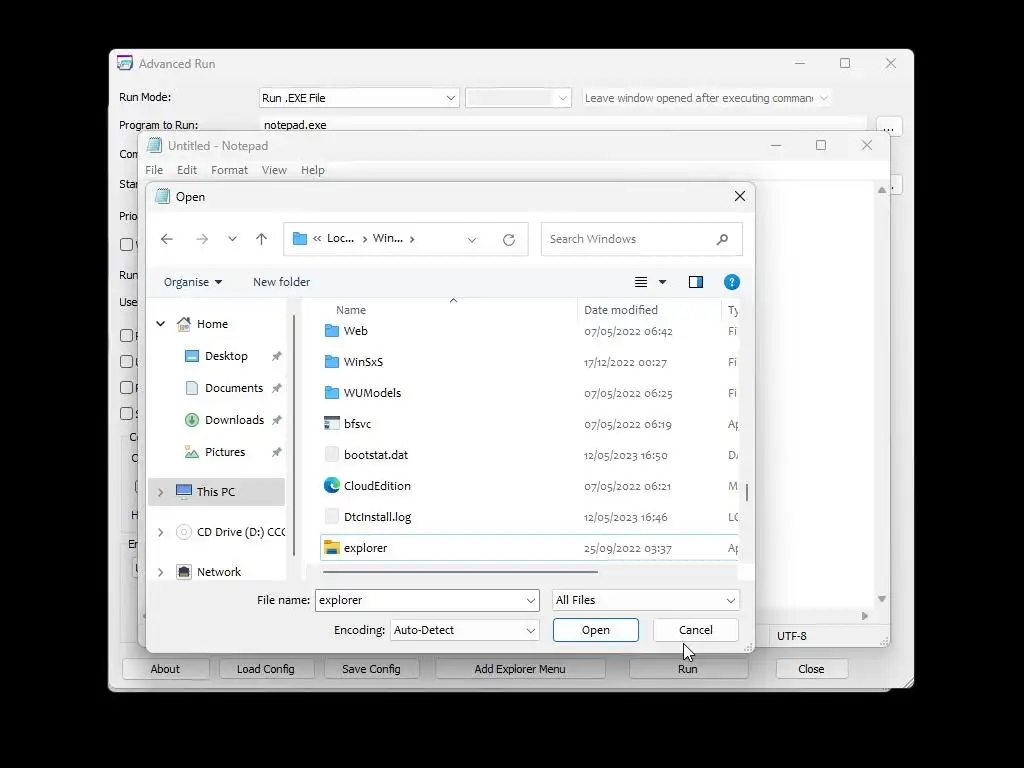
Task: Open the Organise menu
Action: tap(193, 282)
